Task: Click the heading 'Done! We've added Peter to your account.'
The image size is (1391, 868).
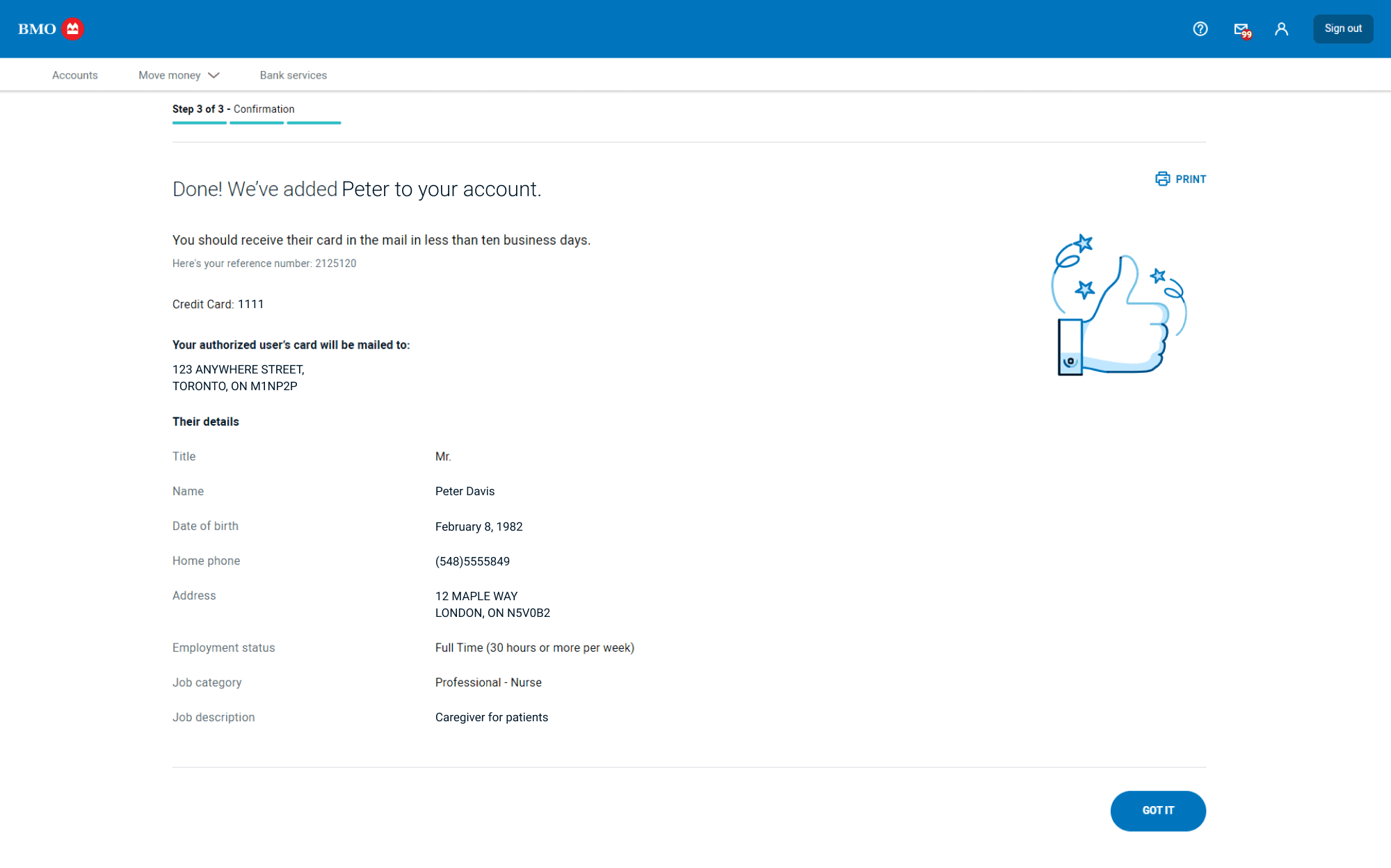Action: pos(357,189)
